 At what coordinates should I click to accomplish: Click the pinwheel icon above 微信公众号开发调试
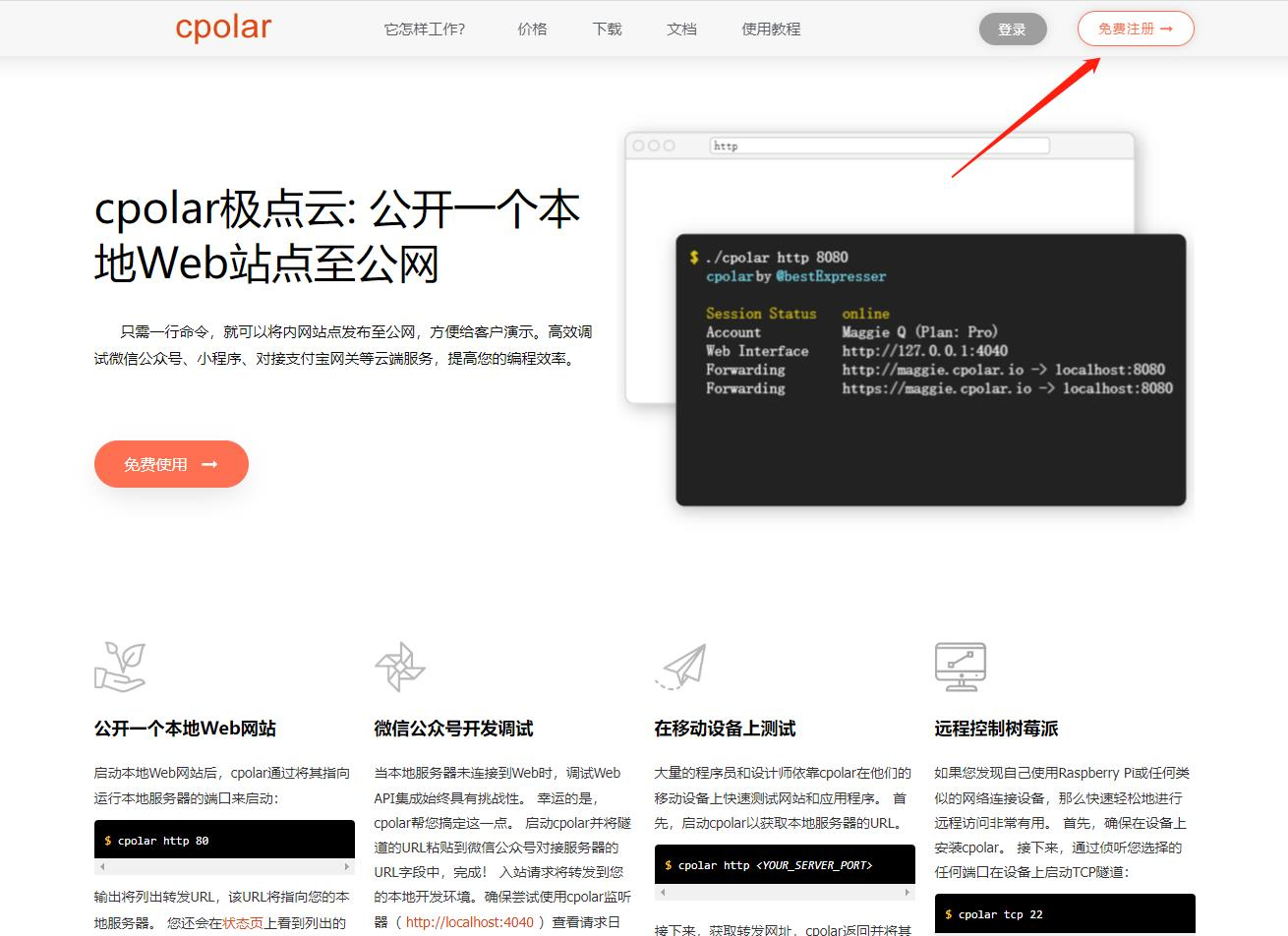point(401,667)
